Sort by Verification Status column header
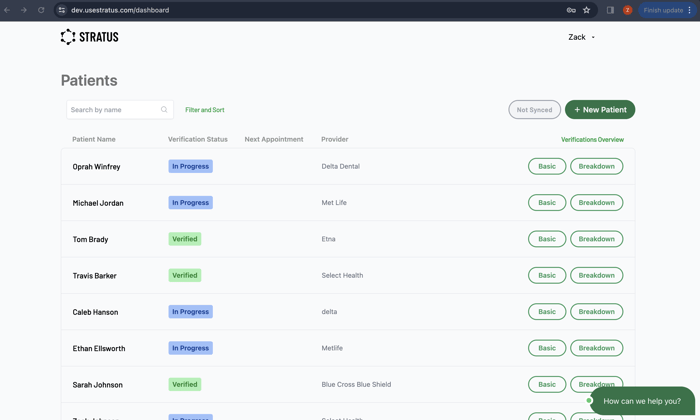Image resolution: width=700 pixels, height=420 pixels. [x=197, y=139]
